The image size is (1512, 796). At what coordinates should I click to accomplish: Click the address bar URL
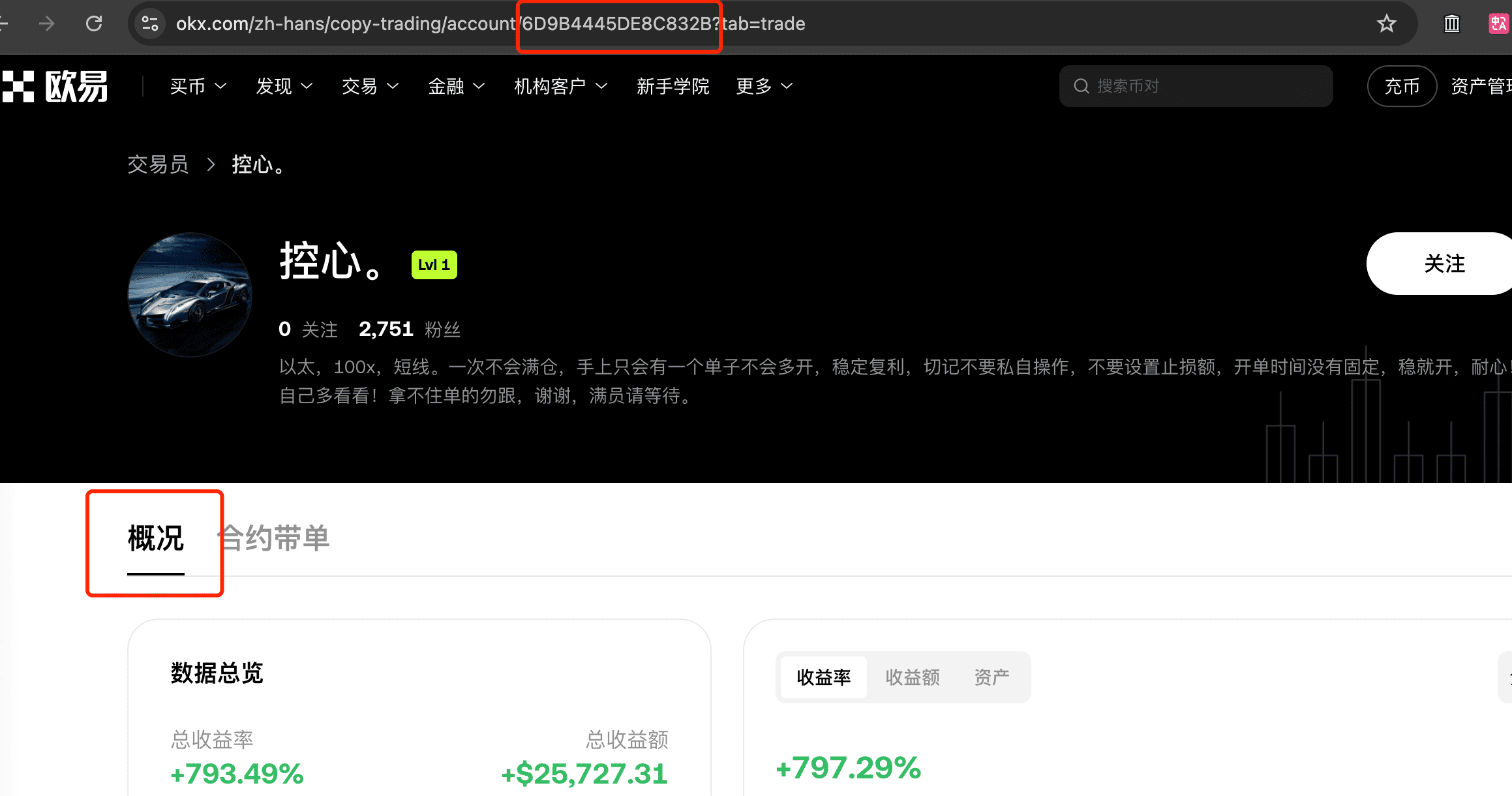tap(491, 24)
